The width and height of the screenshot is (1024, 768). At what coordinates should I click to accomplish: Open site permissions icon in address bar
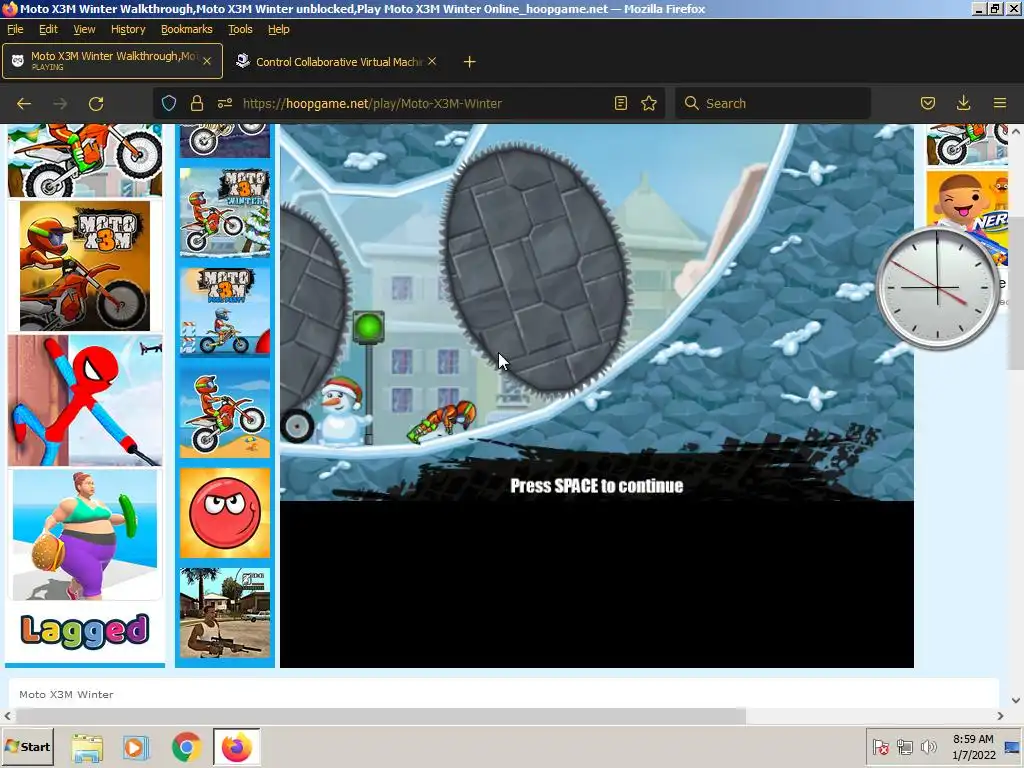[225, 103]
